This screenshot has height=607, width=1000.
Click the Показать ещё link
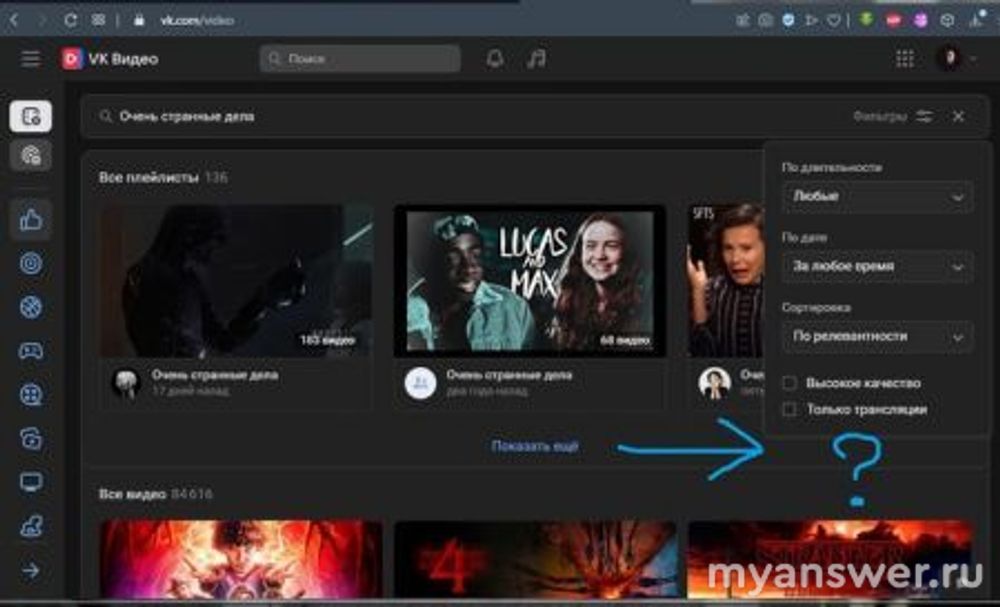[534, 446]
